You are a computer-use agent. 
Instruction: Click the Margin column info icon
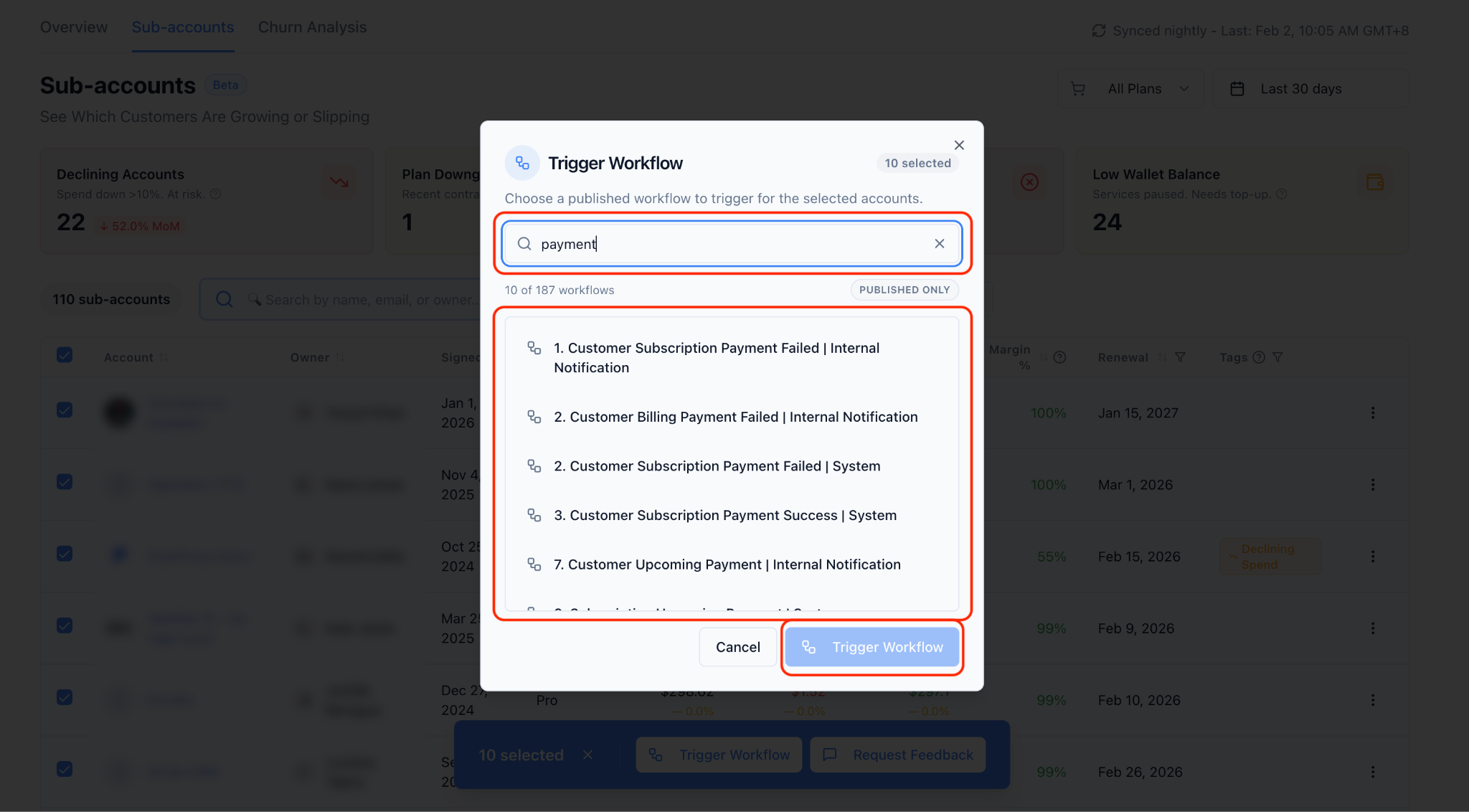click(1059, 357)
